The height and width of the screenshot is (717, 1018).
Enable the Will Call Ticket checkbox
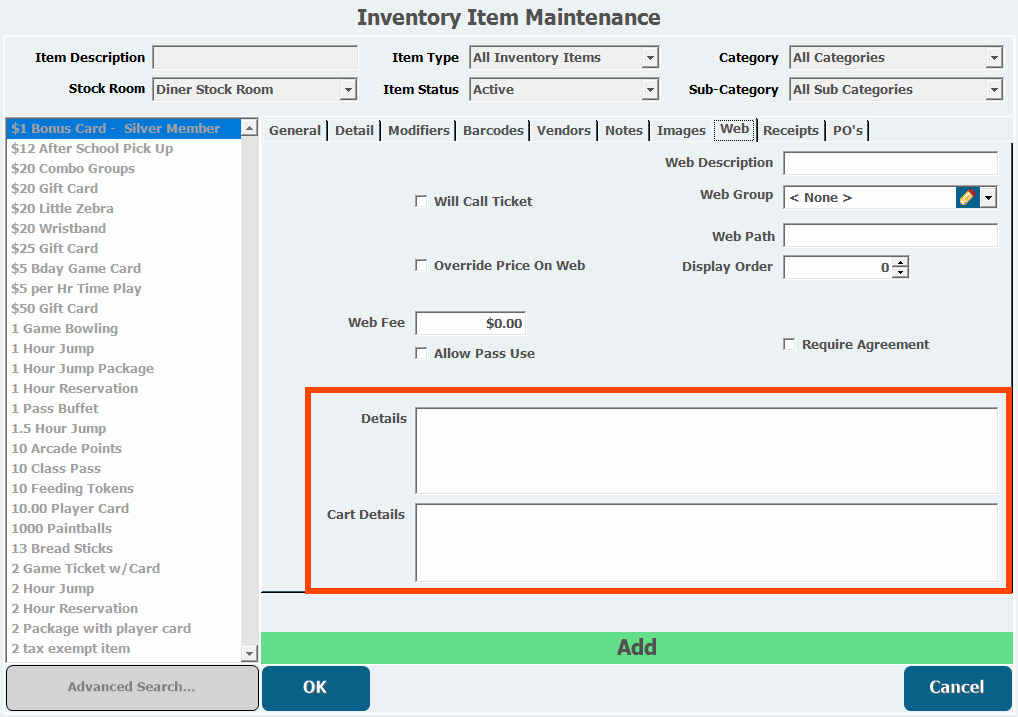[x=421, y=202]
